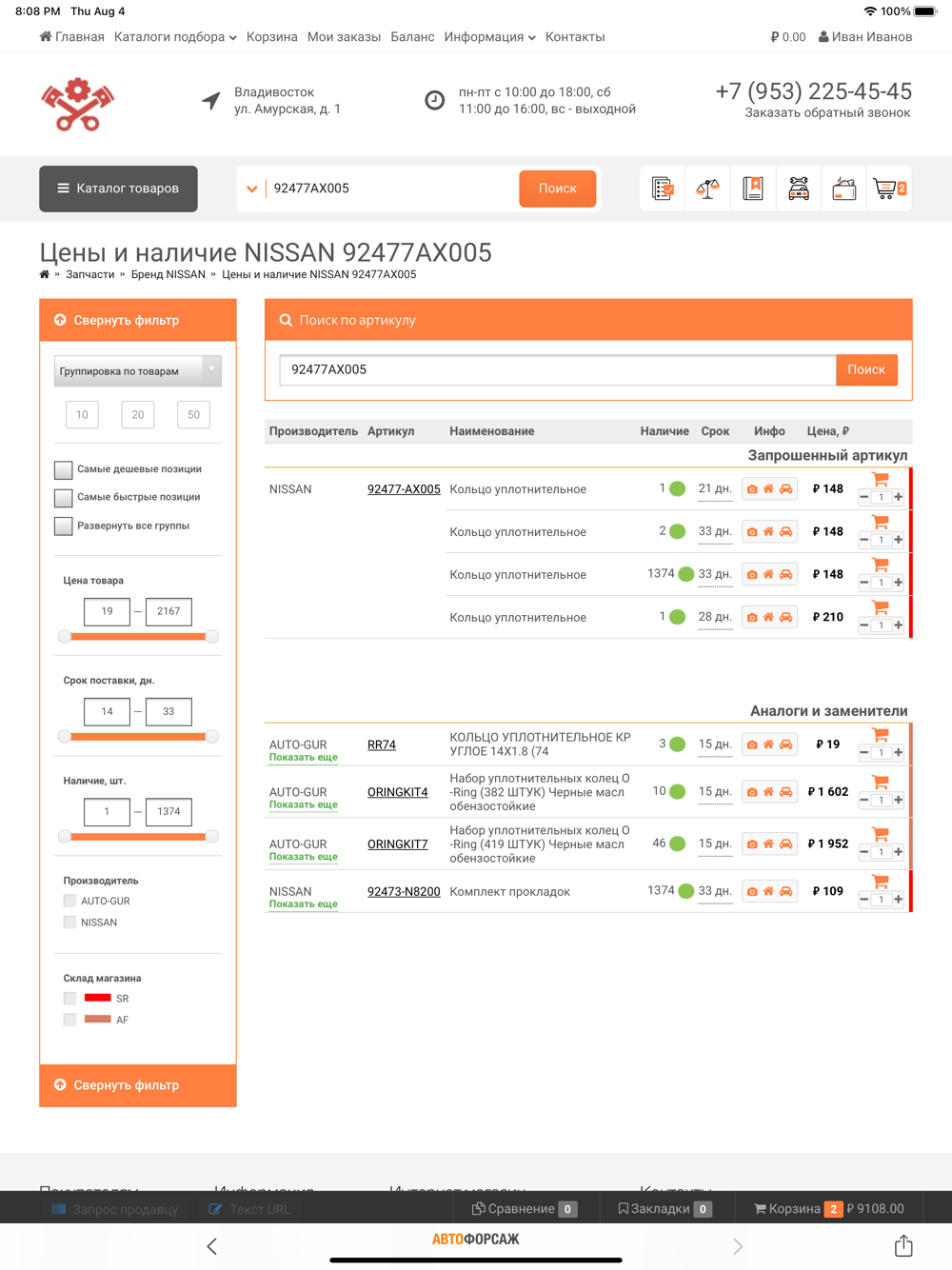Open the bookmarks book icon
This screenshot has height=1270, width=952.
[x=753, y=189]
